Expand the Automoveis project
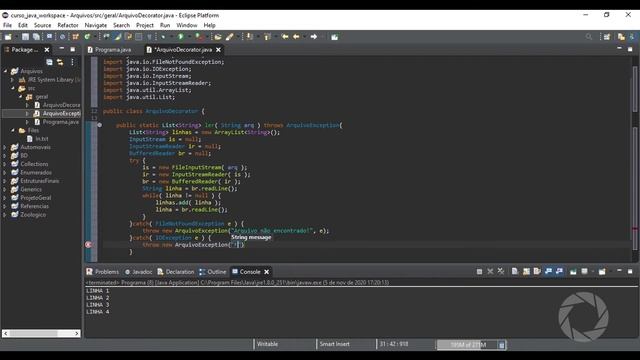Image resolution: width=640 pixels, height=360 pixels. [x=5, y=147]
